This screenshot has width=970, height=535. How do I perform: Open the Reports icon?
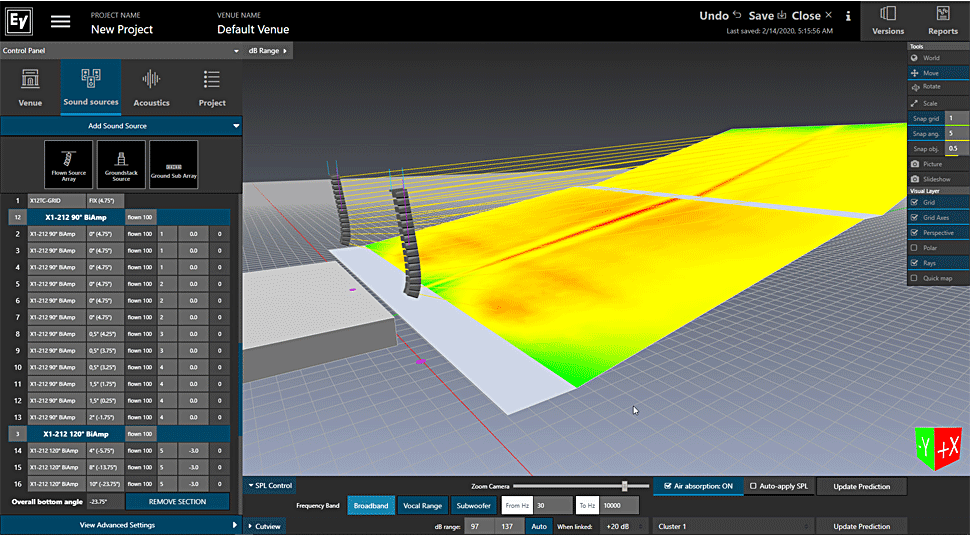tap(942, 20)
